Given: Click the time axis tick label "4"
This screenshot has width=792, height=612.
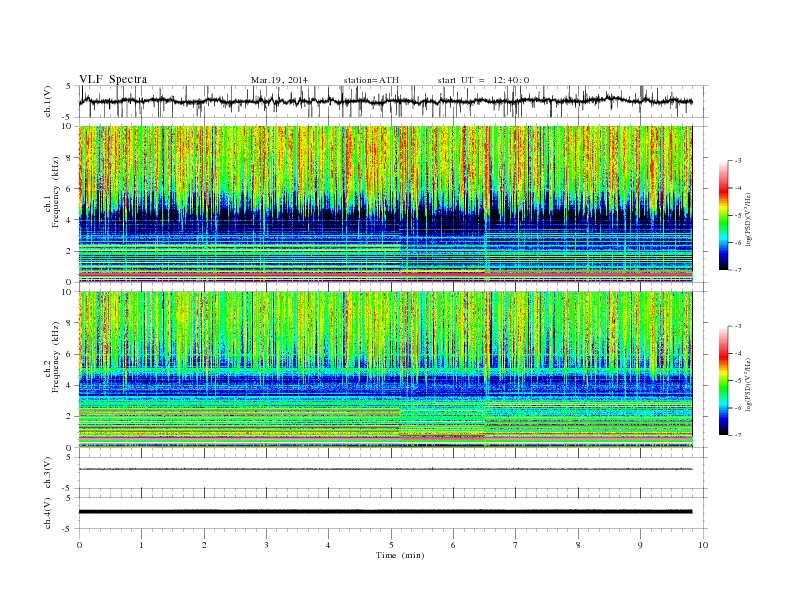Looking at the screenshot, I should coord(328,545).
